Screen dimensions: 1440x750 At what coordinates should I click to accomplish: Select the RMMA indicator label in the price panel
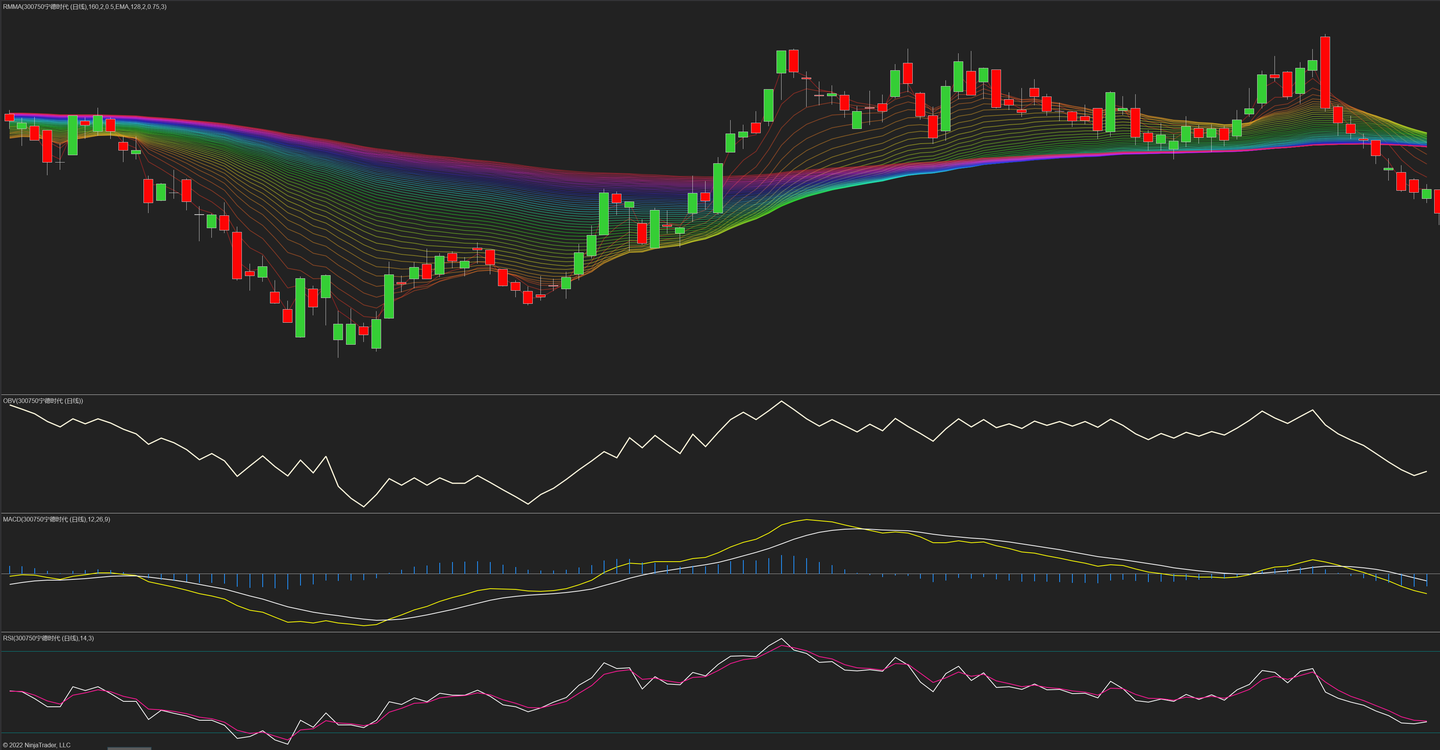click(x=85, y=6)
